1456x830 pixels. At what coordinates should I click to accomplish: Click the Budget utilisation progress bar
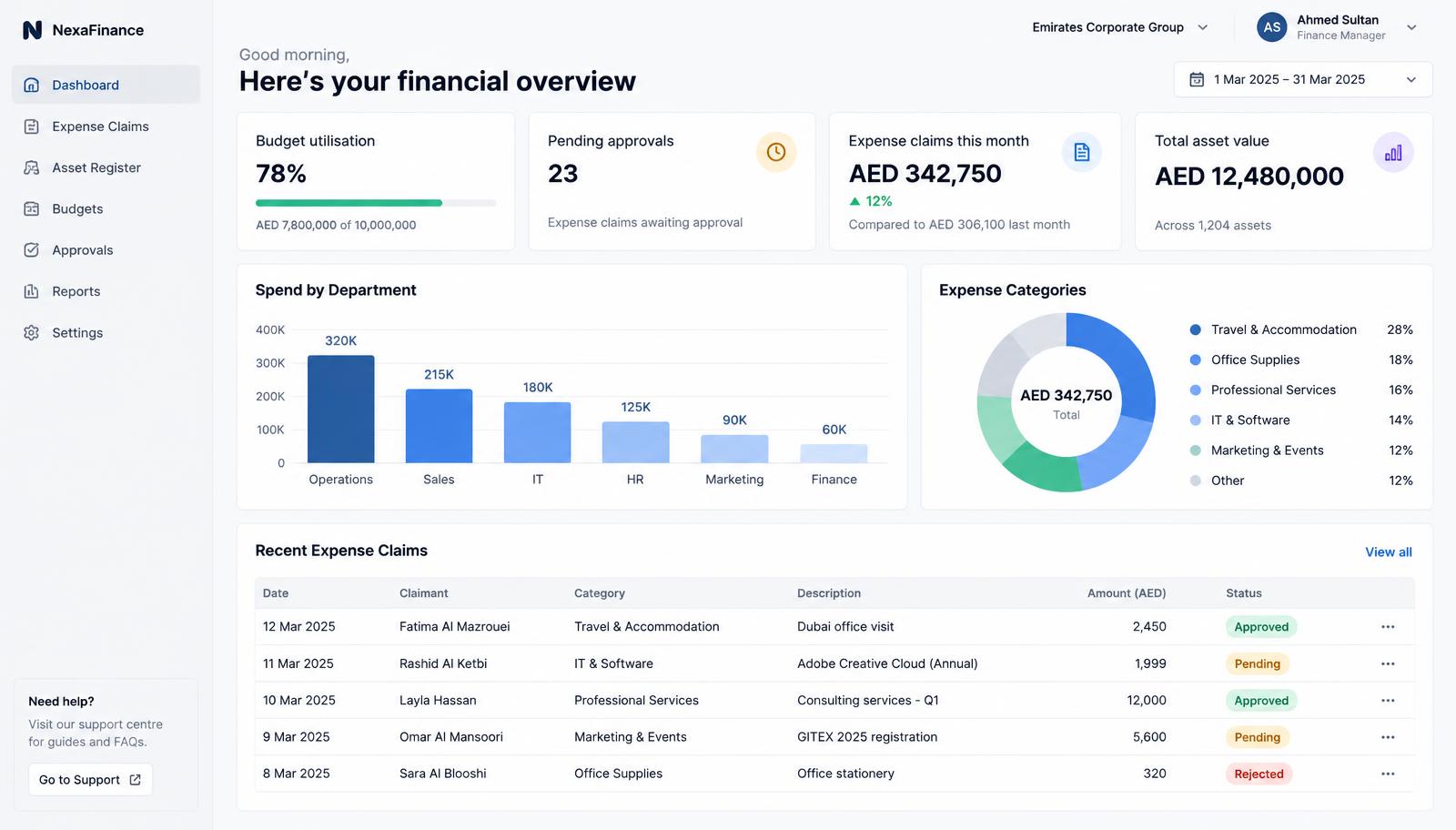(376, 203)
